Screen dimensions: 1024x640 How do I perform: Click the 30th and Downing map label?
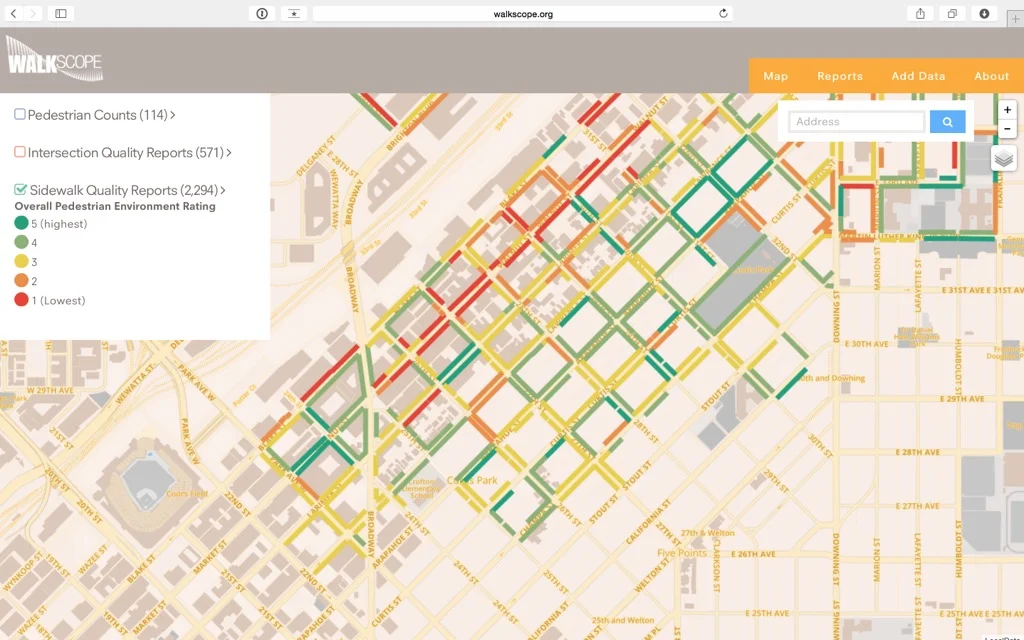[x=830, y=378]
